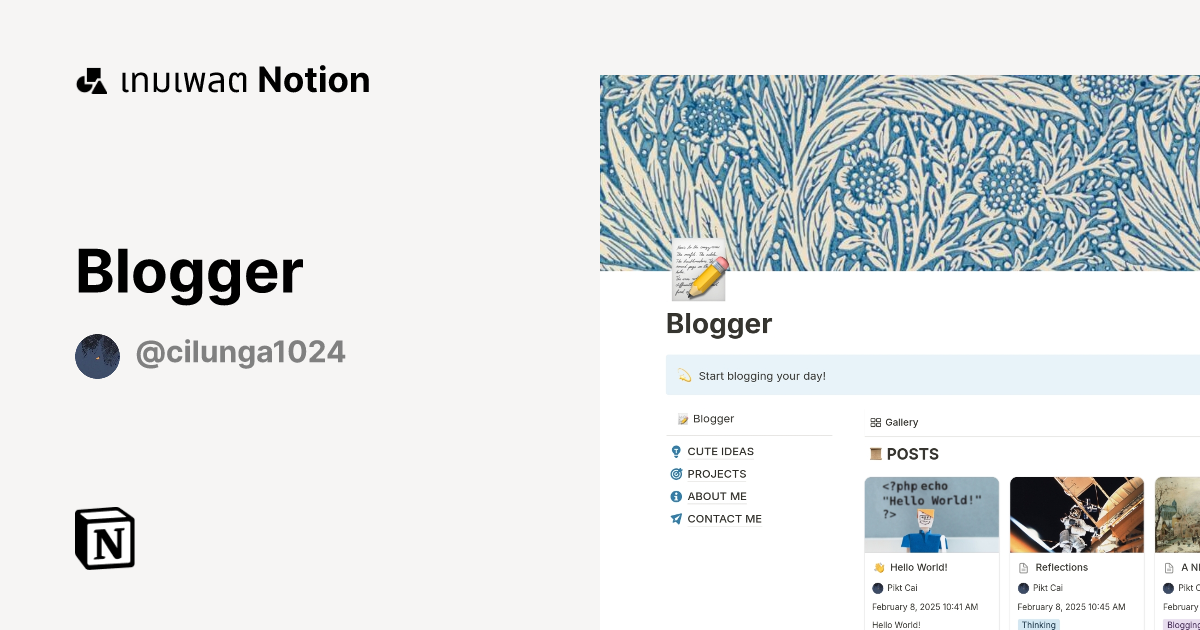Click the black Notion logo icon
This screenshot has width=1200, height=630.
(x=104, y=538)
